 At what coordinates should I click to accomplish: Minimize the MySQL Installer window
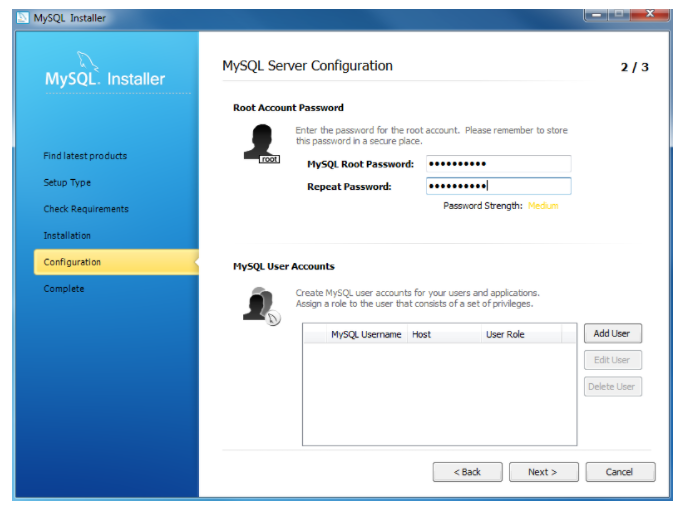tap(596, 15)
